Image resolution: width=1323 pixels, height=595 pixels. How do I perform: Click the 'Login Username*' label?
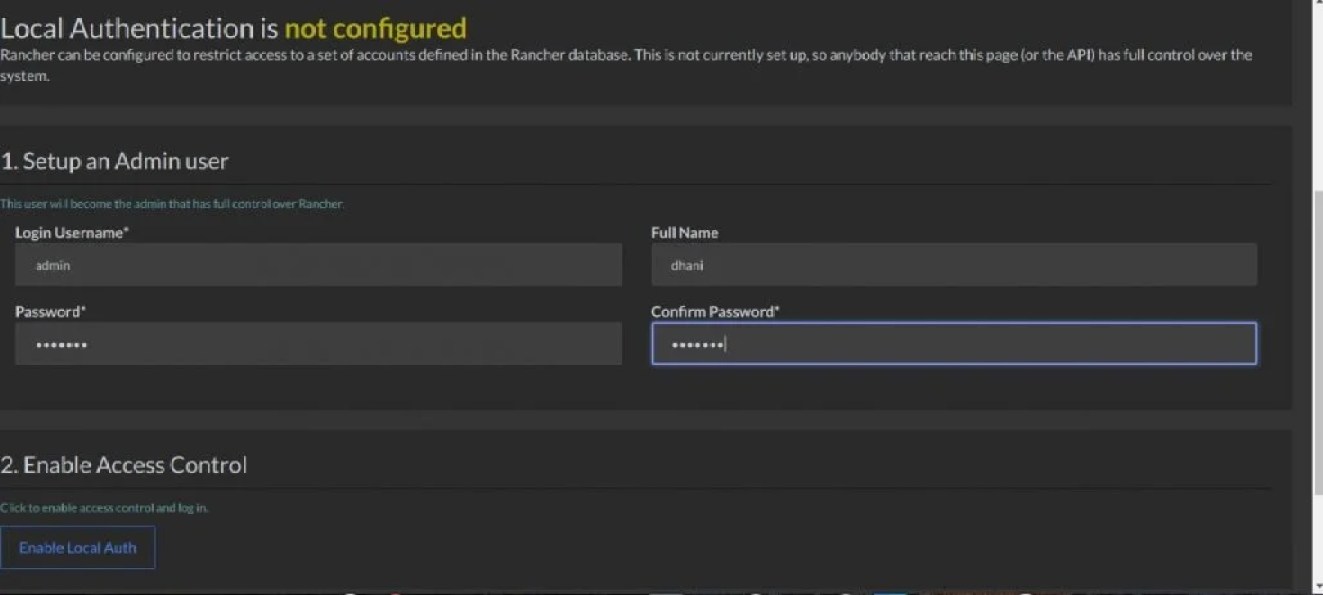(72, 233)
